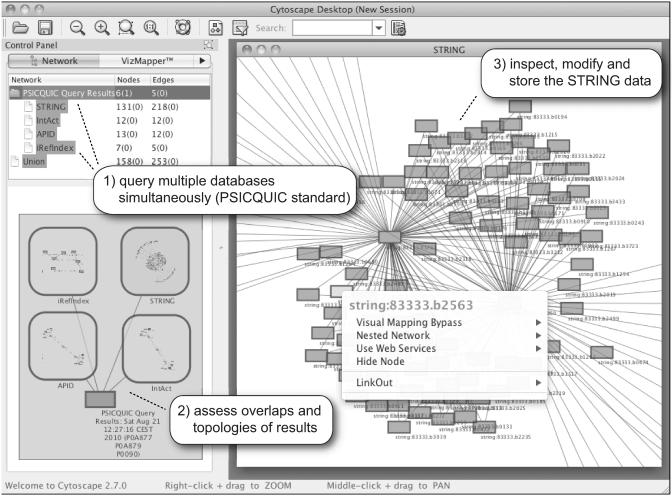Click the Union network document icon
This screenshot has height=496, width=672.
[x=15, y=161]
